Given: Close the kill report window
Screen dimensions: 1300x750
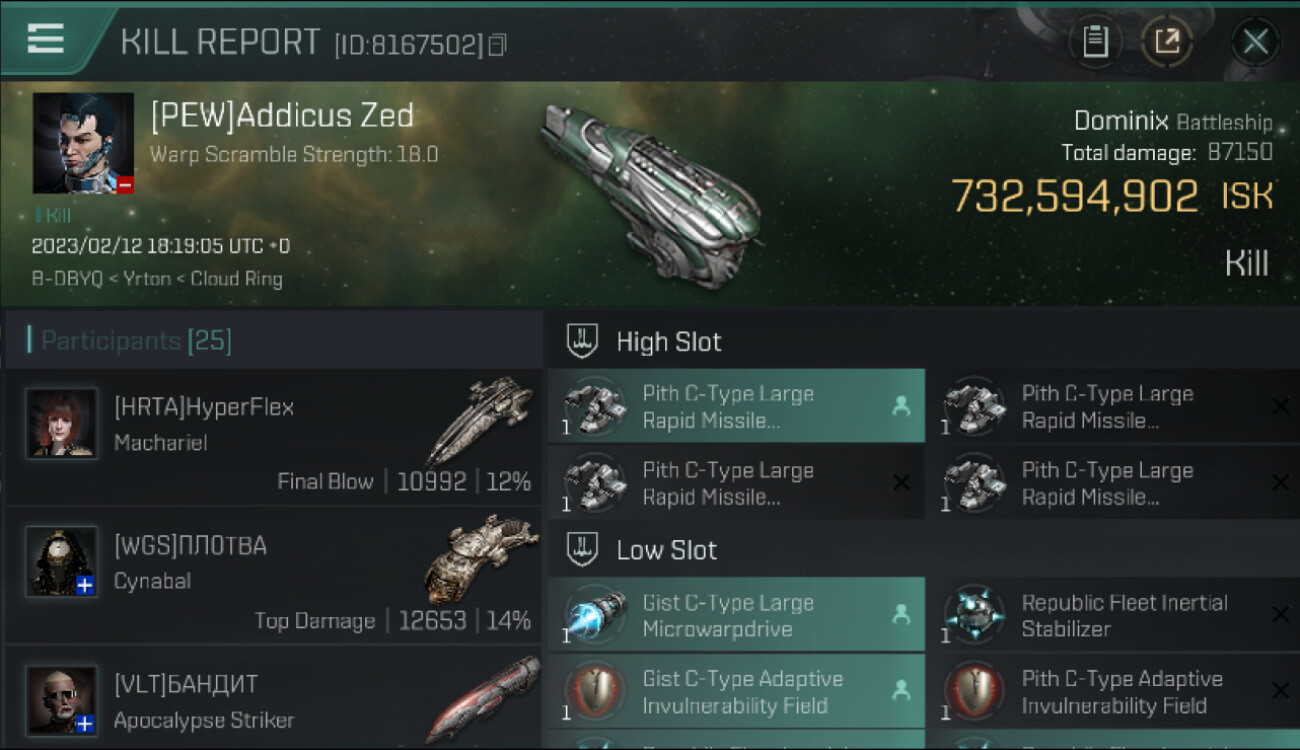Looking at the screenshot, I should pos(1255,42).
